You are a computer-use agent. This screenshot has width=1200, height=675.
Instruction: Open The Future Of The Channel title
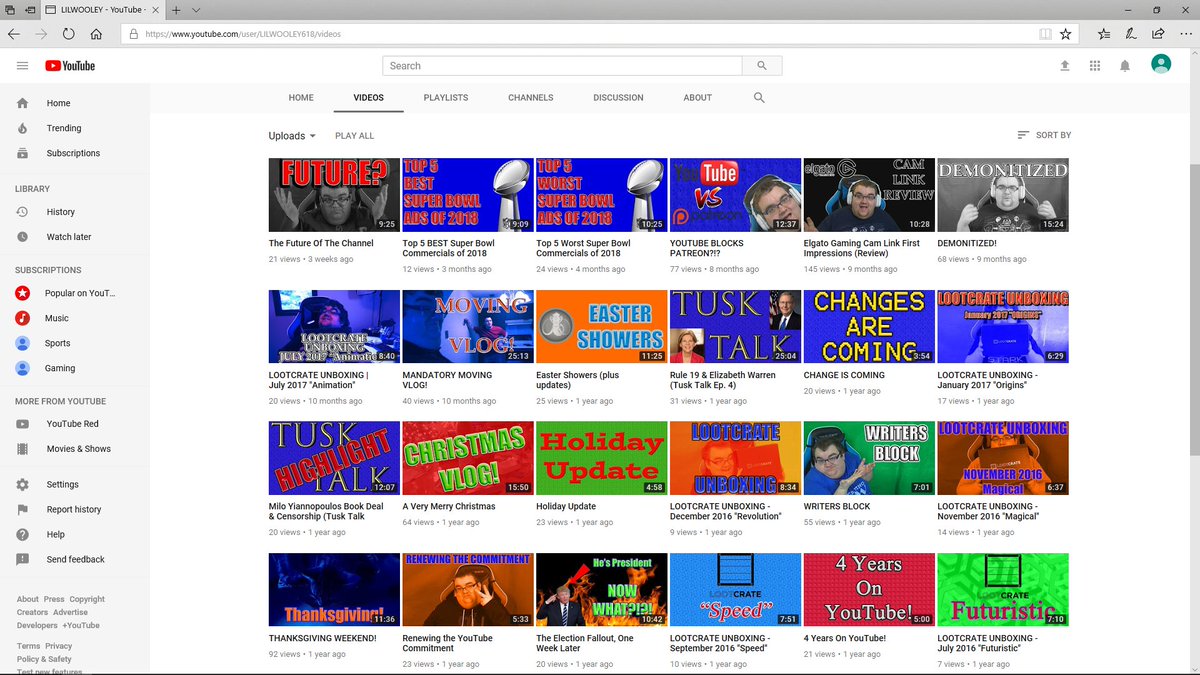tap(321, 243)
